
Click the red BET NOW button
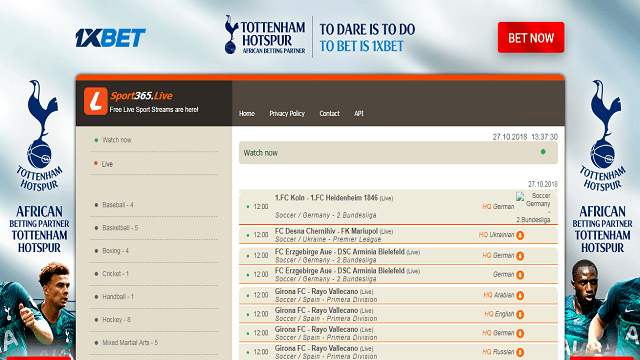point(531,38)
